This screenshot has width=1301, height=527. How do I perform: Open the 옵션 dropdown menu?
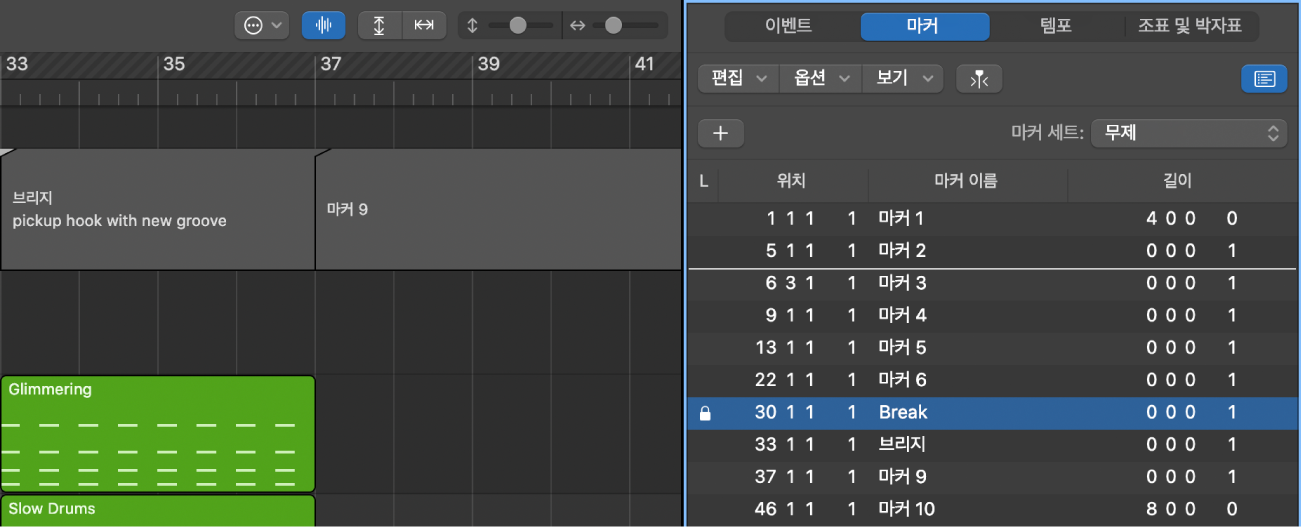coord(820,78)
